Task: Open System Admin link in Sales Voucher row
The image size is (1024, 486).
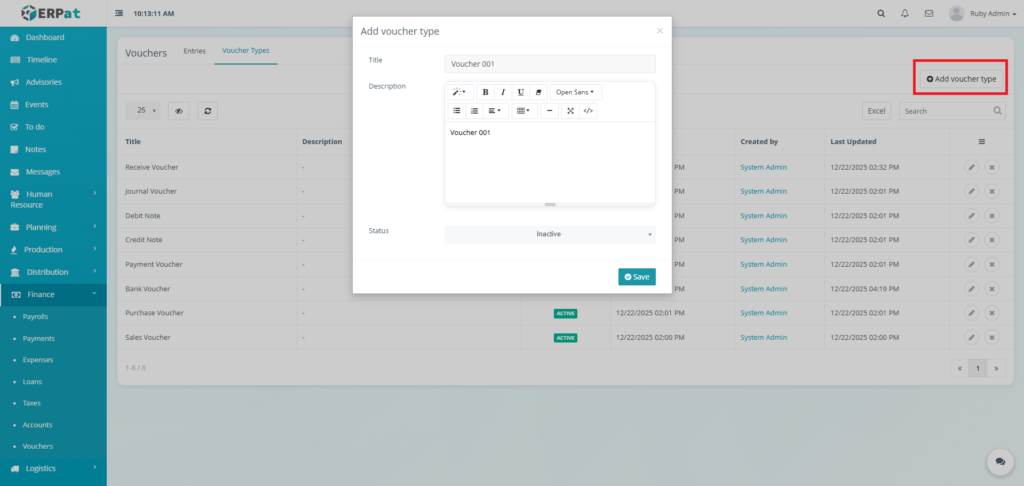Action: [763, 337]
